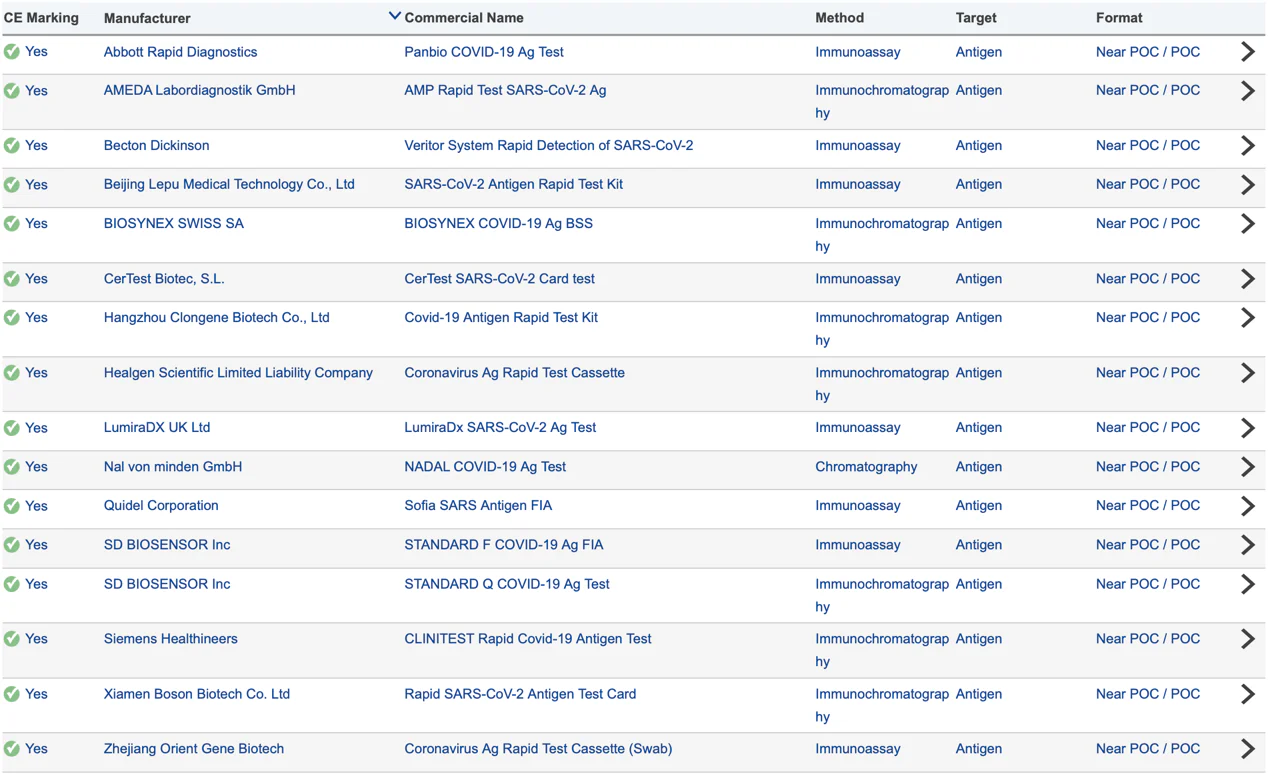Open the Siemens Healthineers row chevron

(x=1247, y=639)
